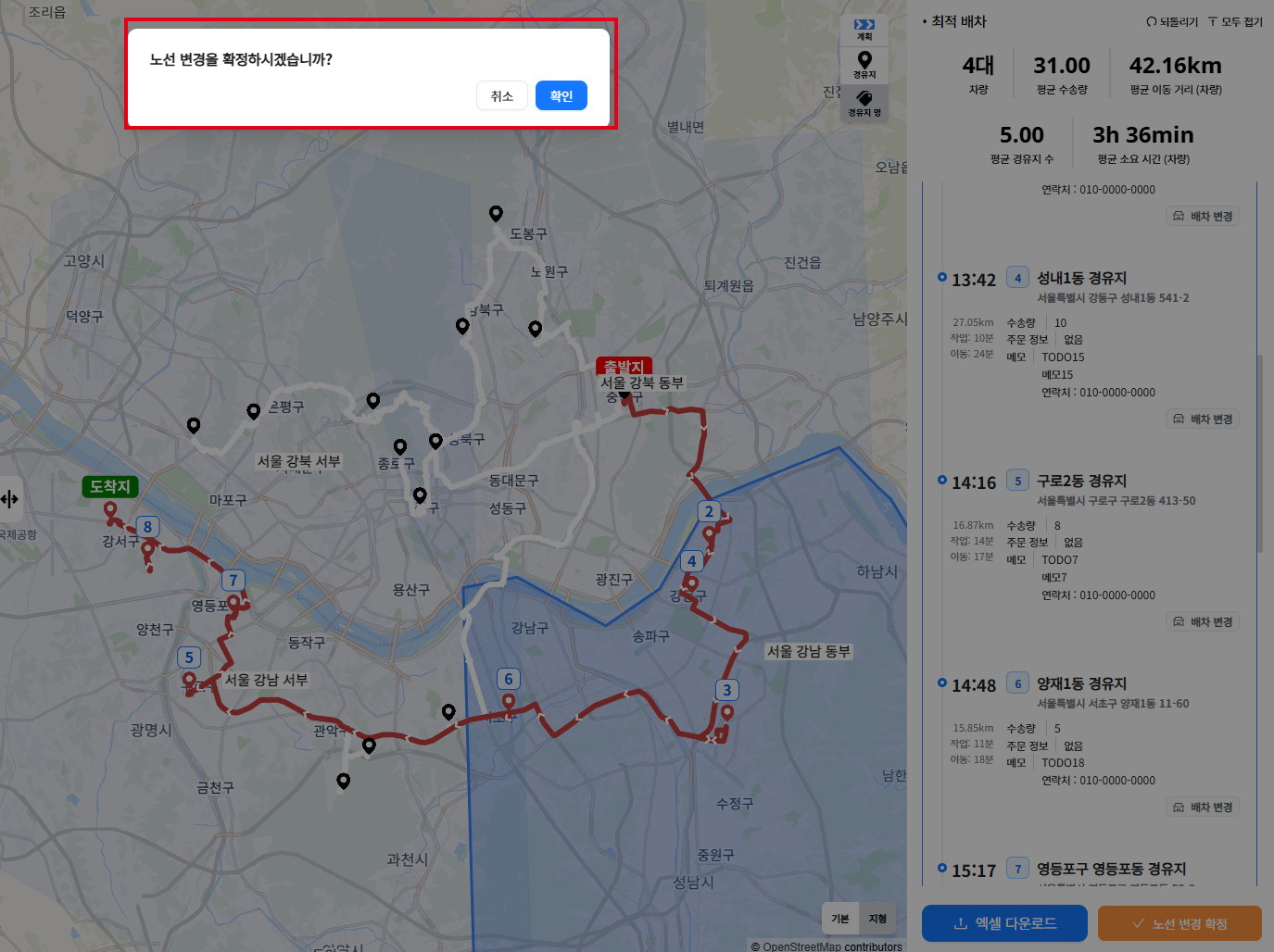Image resolution: width=1274 pixels, height=952 pixels.
Task: Click 배차 변경 for 양재1동 경유지
Action: 1203,807
